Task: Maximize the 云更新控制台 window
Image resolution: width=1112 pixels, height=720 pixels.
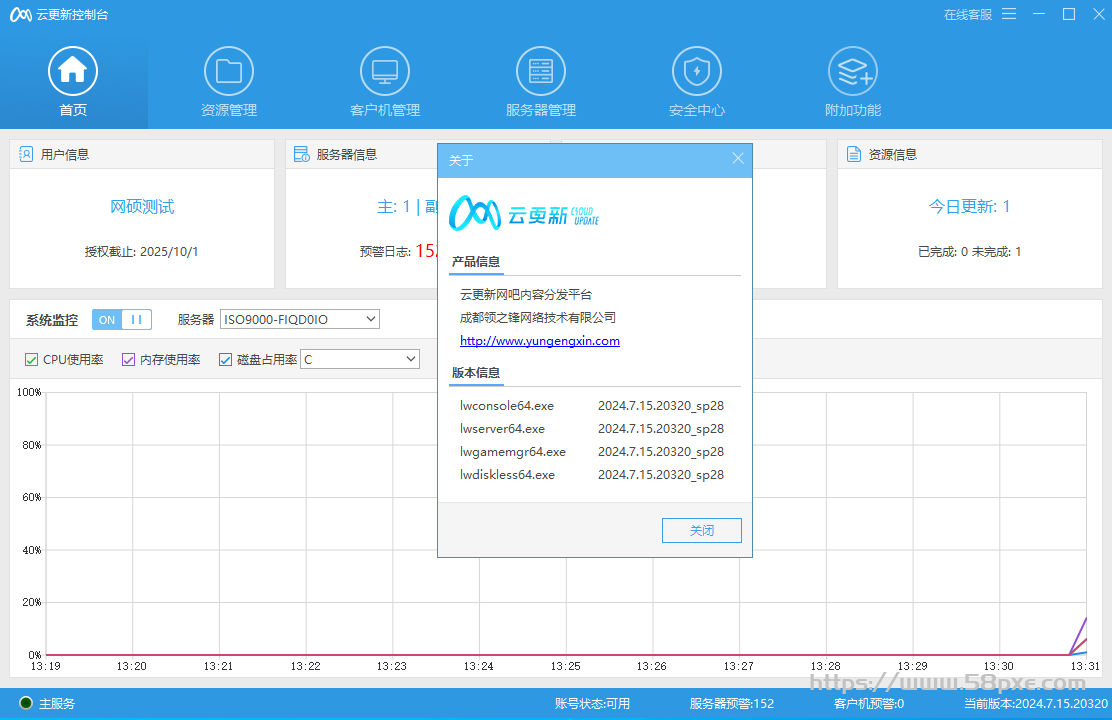Action: pos(1069,14)
